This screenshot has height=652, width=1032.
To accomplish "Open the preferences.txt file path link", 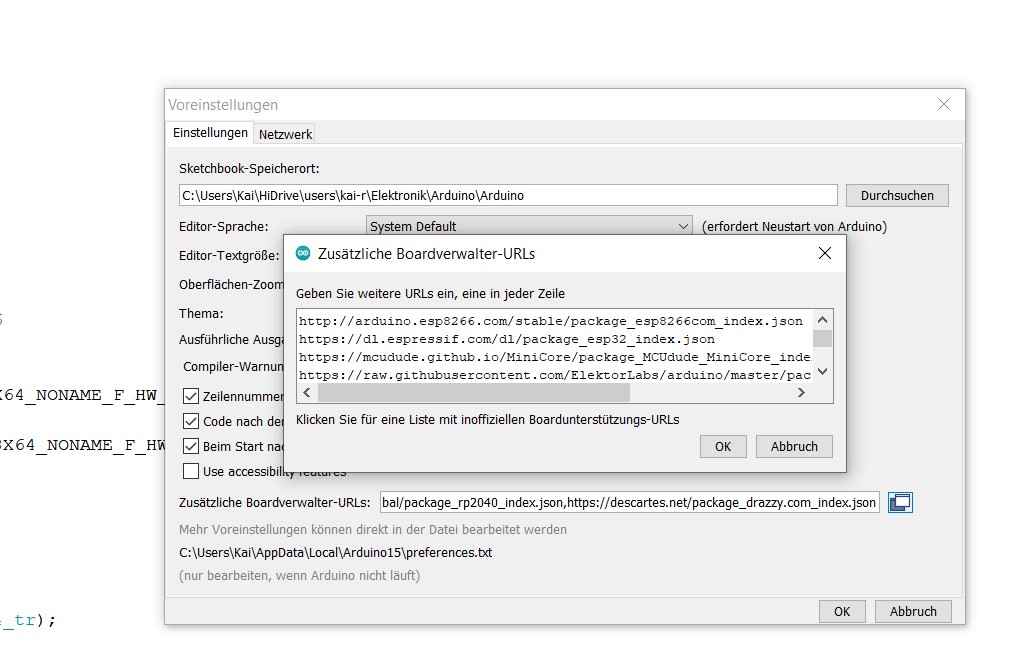I will (x=336, y=553).
